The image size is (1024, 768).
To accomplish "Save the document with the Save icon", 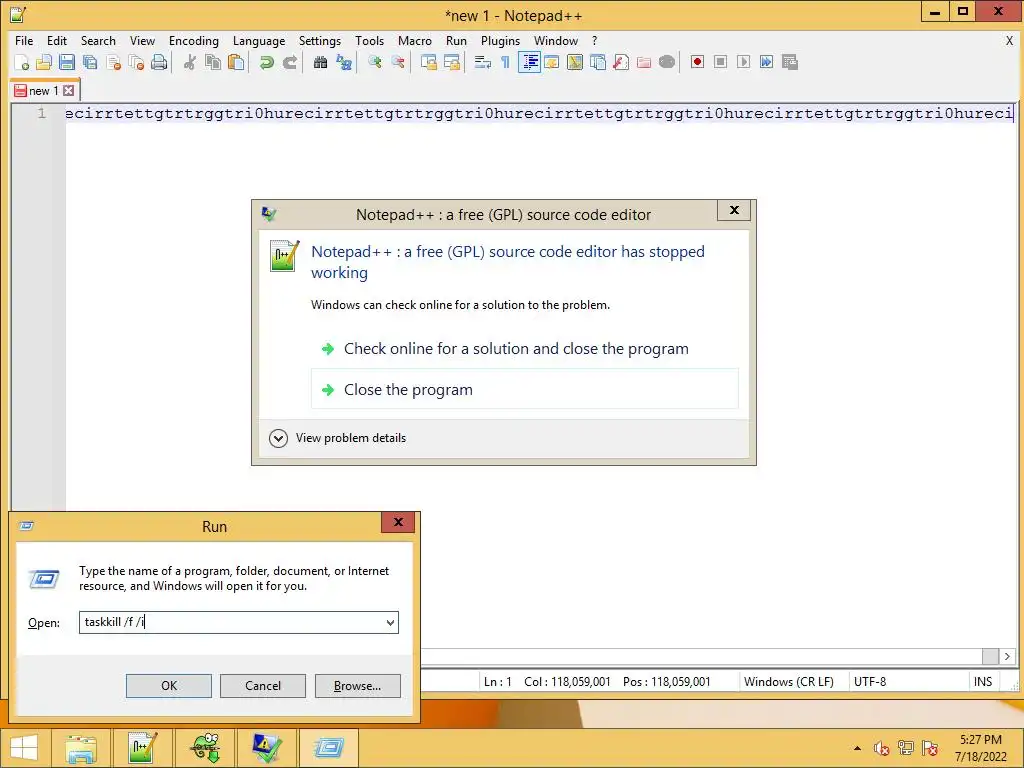I will click(x=67, y=63).
